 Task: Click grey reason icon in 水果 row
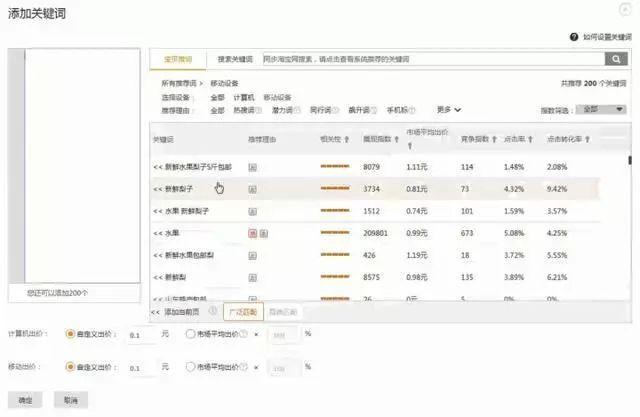264,233
